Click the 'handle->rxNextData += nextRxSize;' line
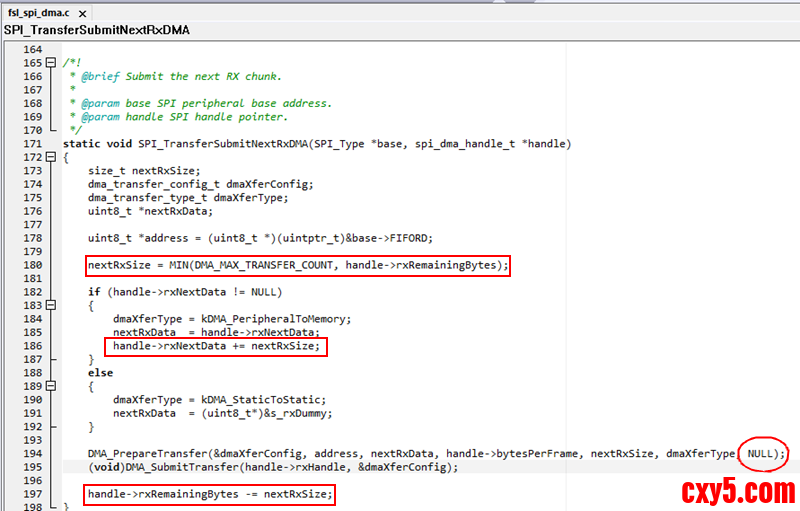Screen dimensions: 800x511 tap(216, 346)
